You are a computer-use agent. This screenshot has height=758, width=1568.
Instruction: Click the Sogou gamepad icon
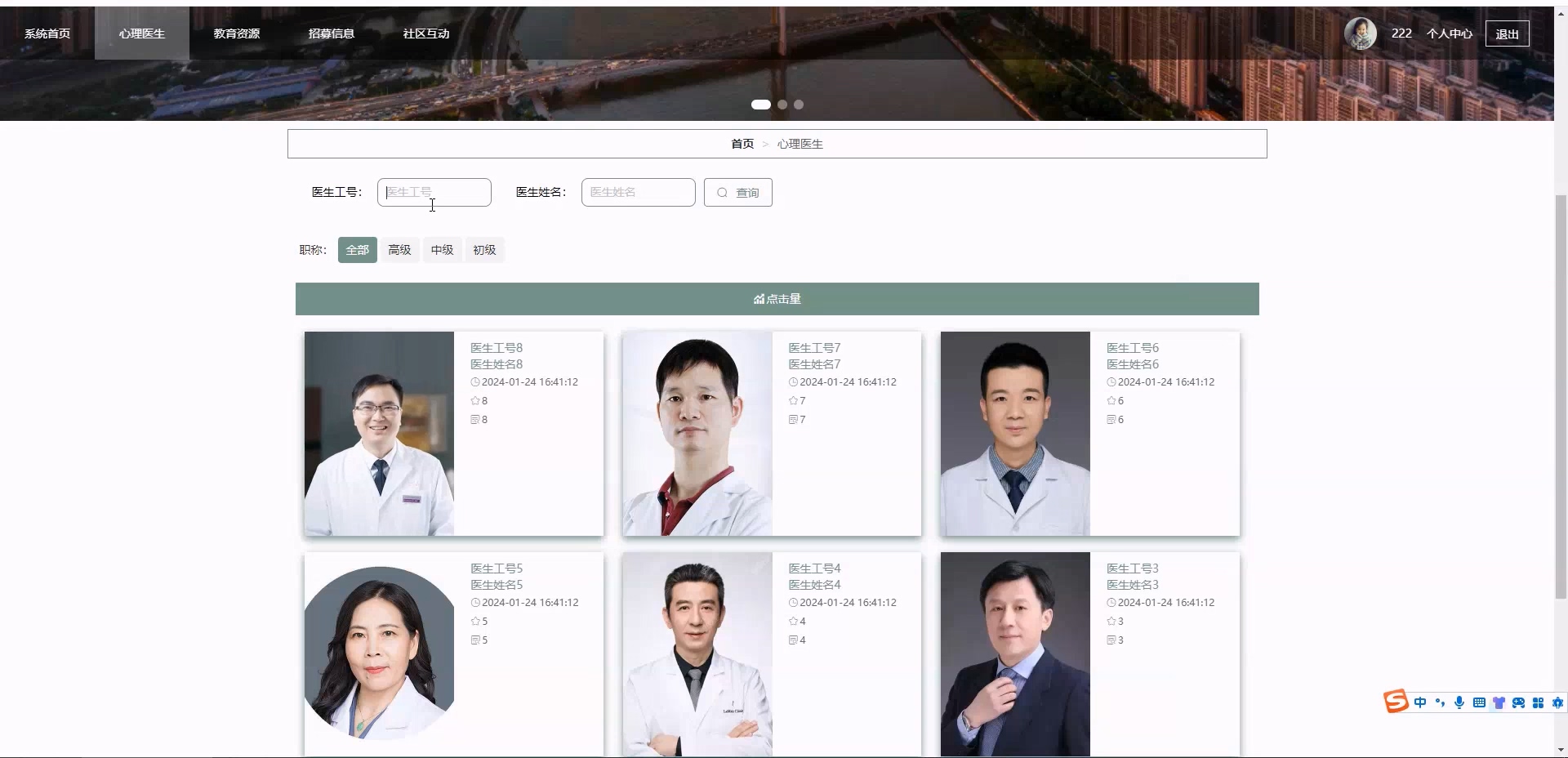click(1518, 702)
